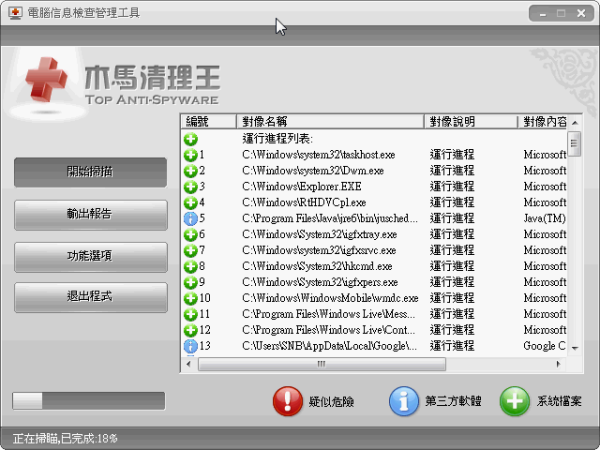Click the green plus icon of row 12

191,330
